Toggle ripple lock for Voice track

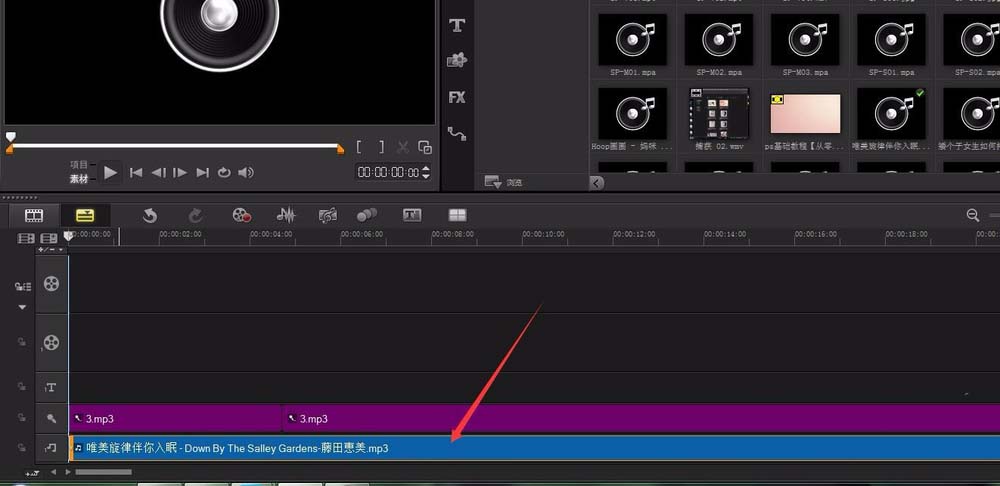pyautogui.click(x=22, y=418)
